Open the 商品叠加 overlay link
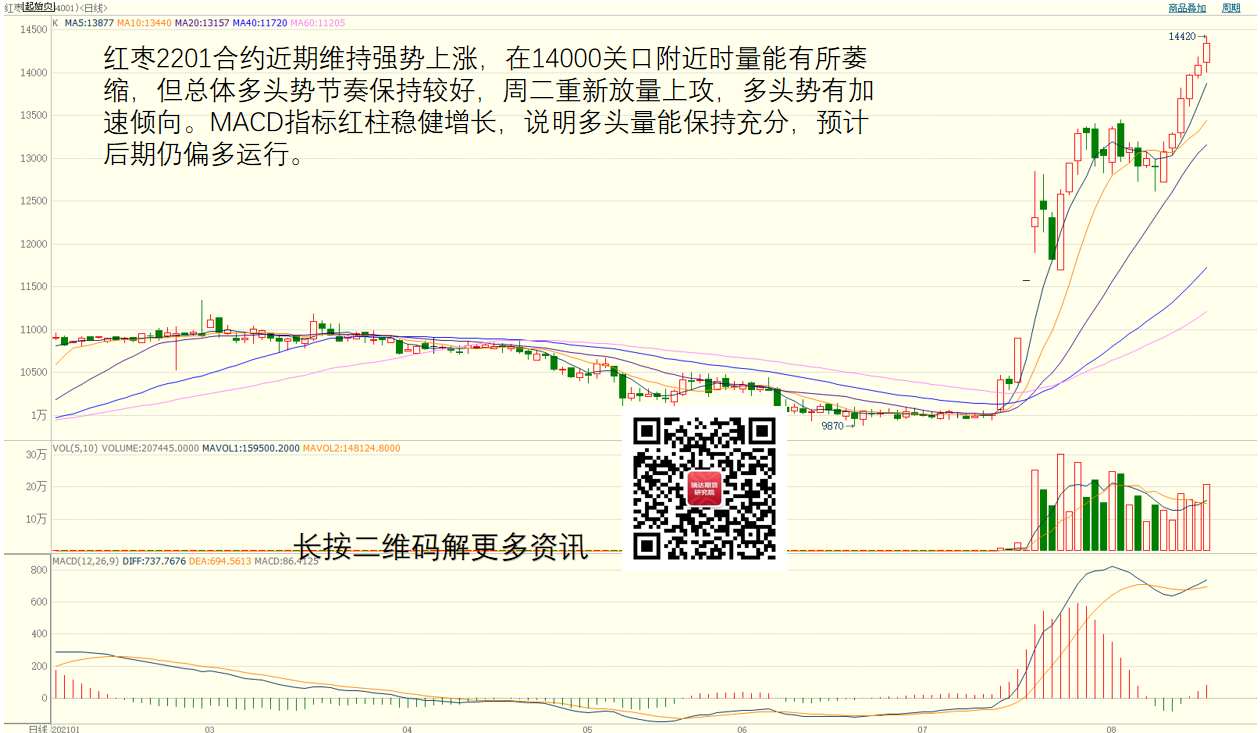Screen dimensions: 1260x733 [x=1187, y=8]
